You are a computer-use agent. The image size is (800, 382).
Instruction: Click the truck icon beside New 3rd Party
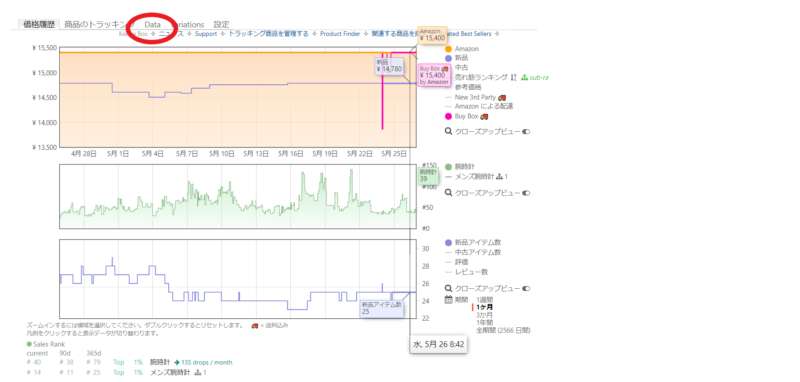click(x=502, y=97)
